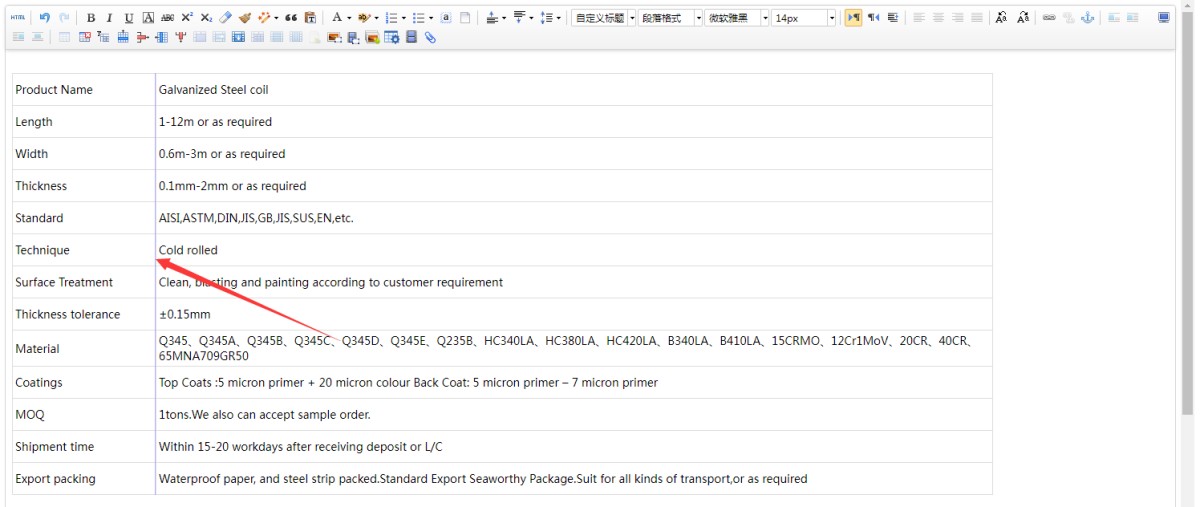Toggle underline formatting

[128, 18]
